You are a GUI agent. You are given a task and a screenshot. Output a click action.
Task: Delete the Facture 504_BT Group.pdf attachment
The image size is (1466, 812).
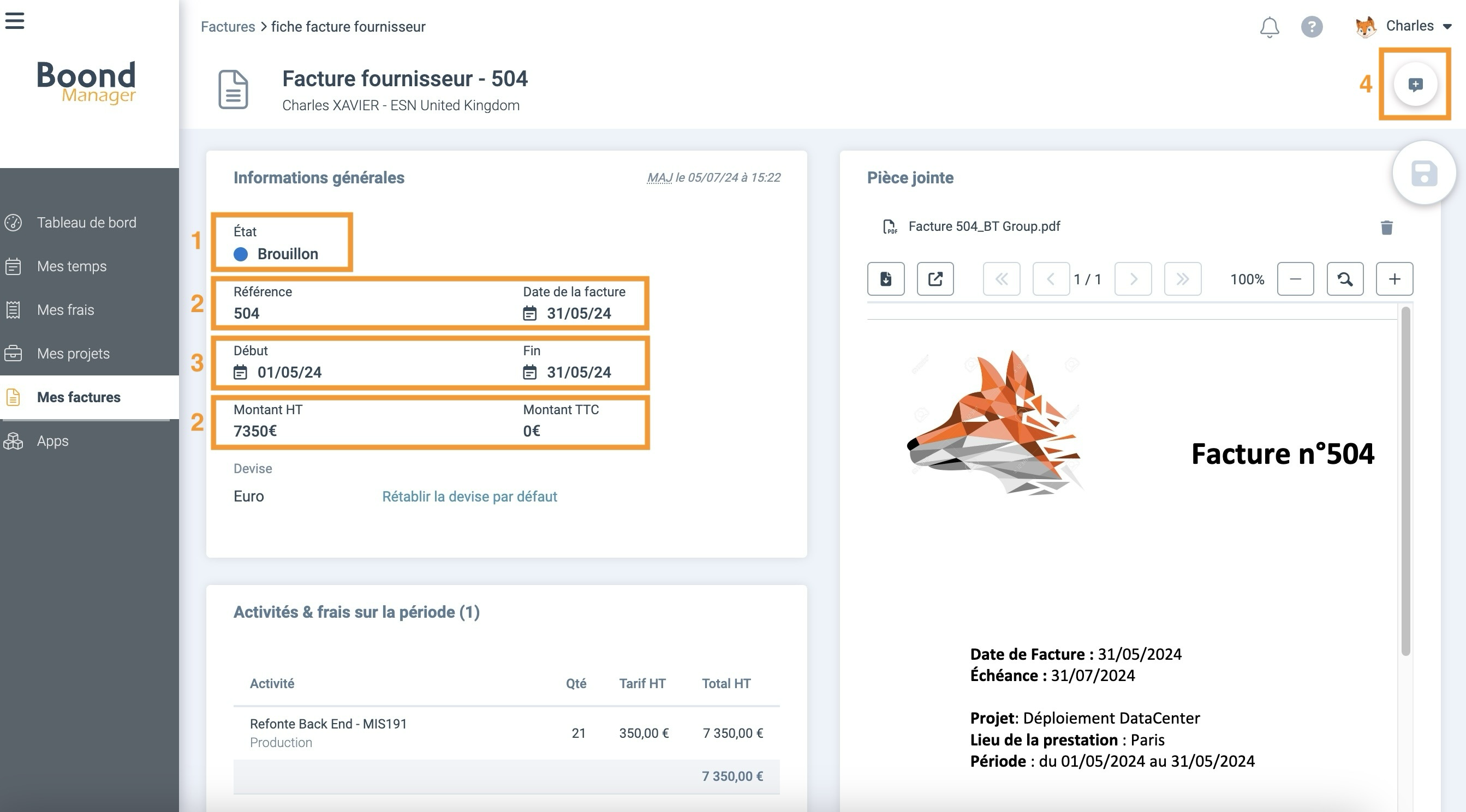coord(1386,228)
